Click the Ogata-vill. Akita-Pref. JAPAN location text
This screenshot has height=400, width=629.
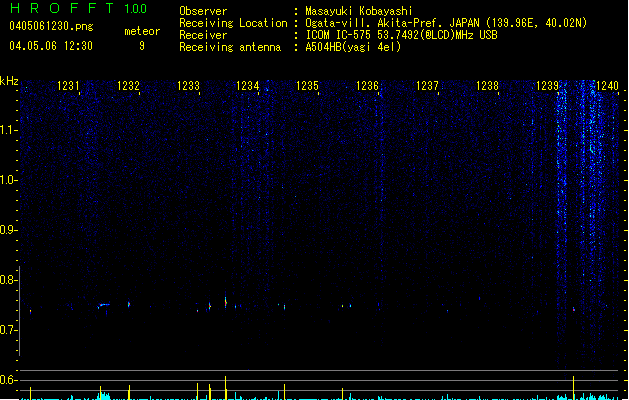[446, 23]
